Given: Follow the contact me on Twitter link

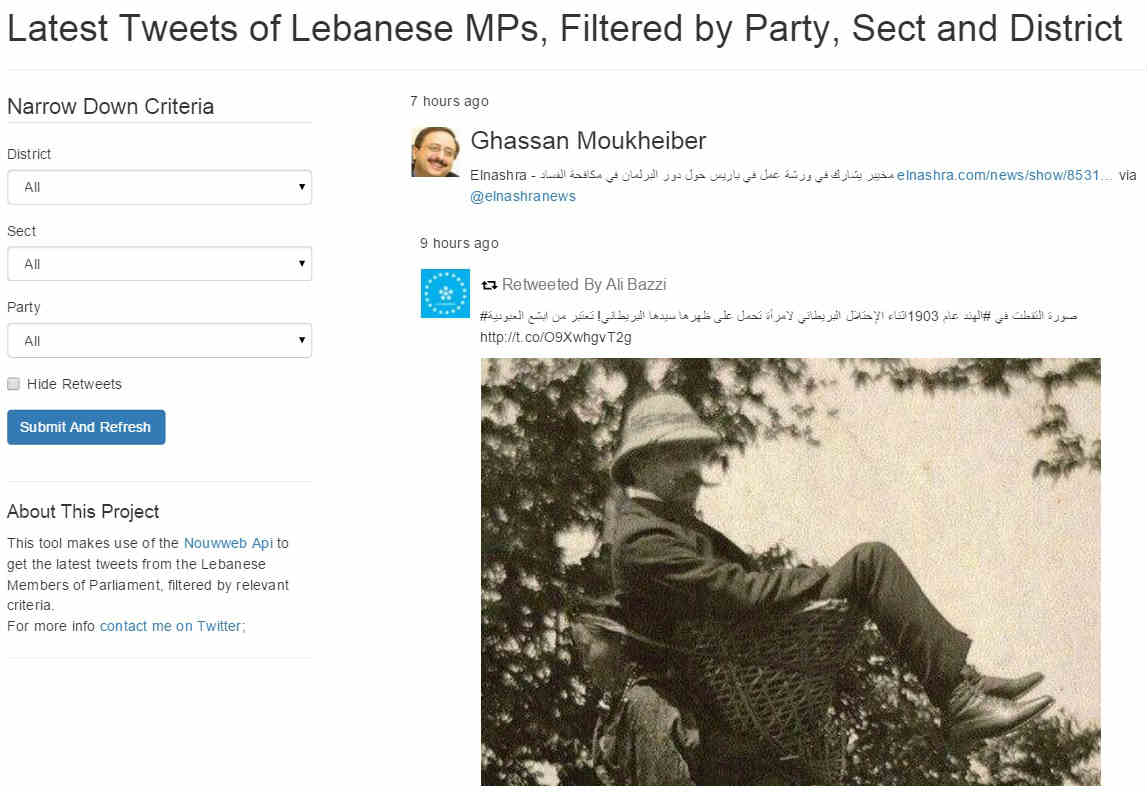Looking at the screenshot, I should (x=172, y=626).
